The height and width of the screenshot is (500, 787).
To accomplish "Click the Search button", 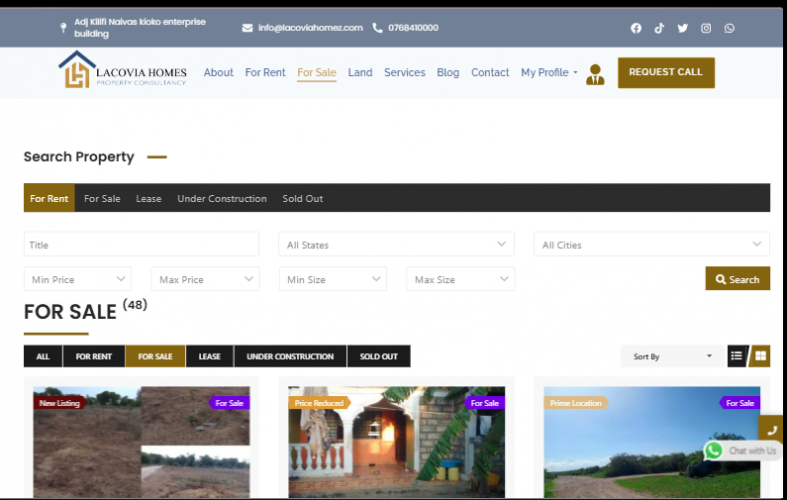I will coord(737,279).
